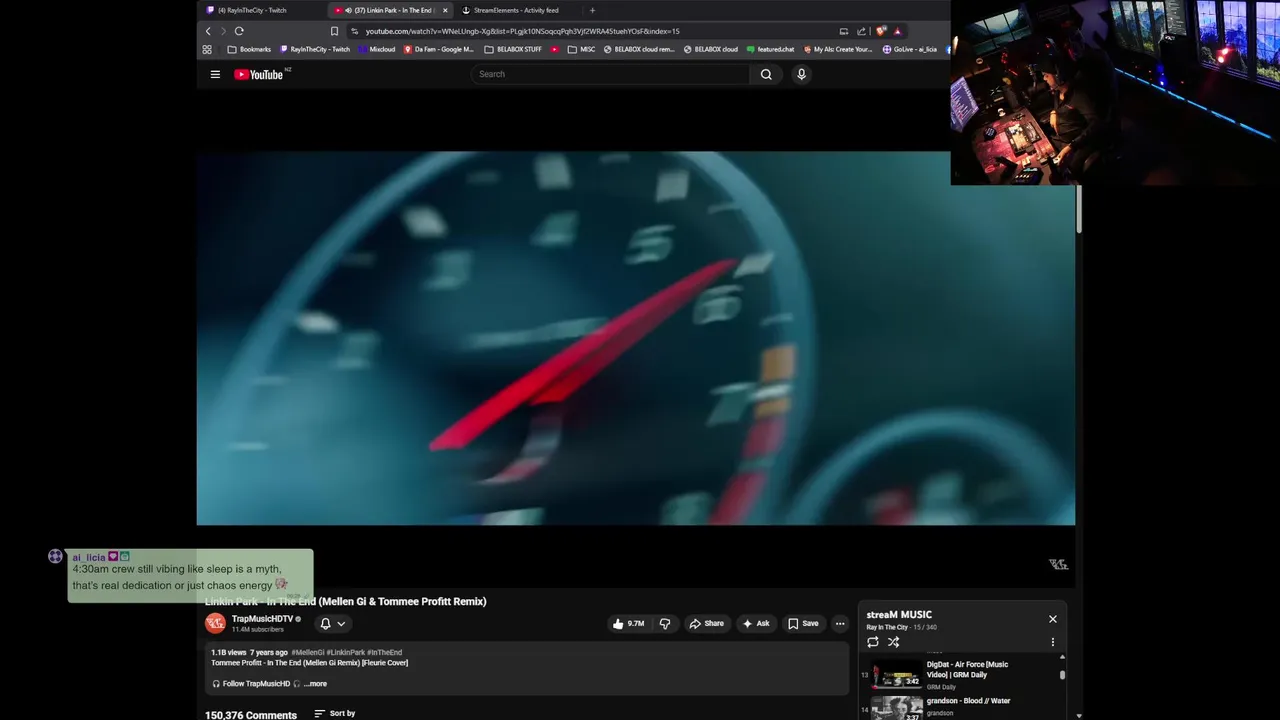Open the apps grid icon in bookmarks bar
Image resolution: width=1280 pixels, height=720 pixels.
[x=207, y=49]
